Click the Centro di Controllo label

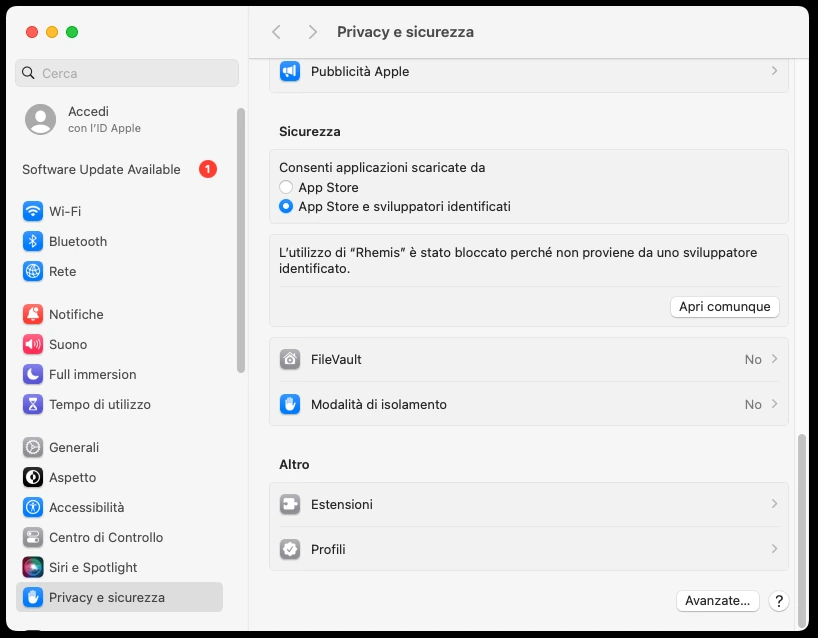[106, 537]
